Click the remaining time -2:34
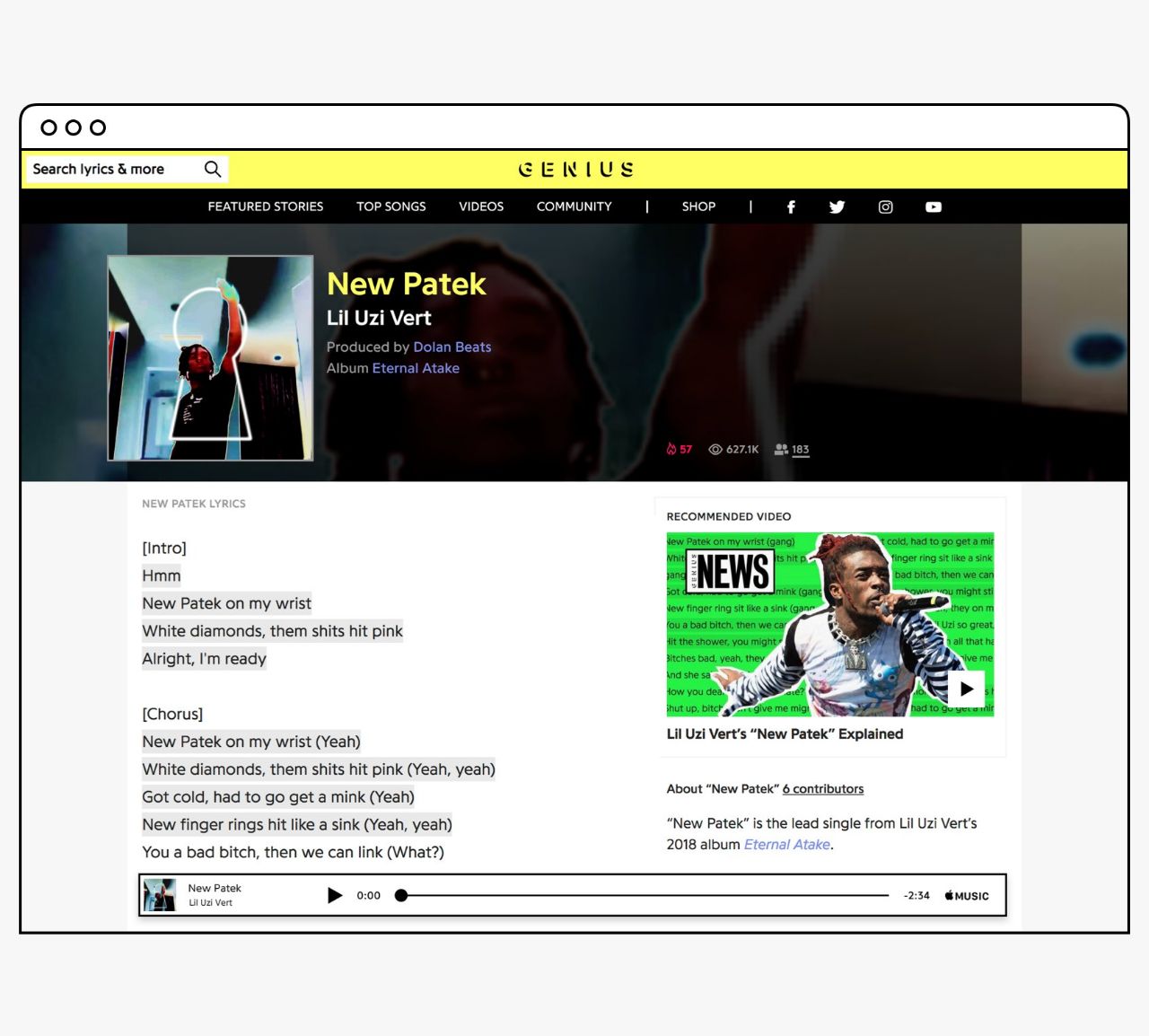The height and width of the screenshot is (1036, 1149). click(x=917, y=896)
